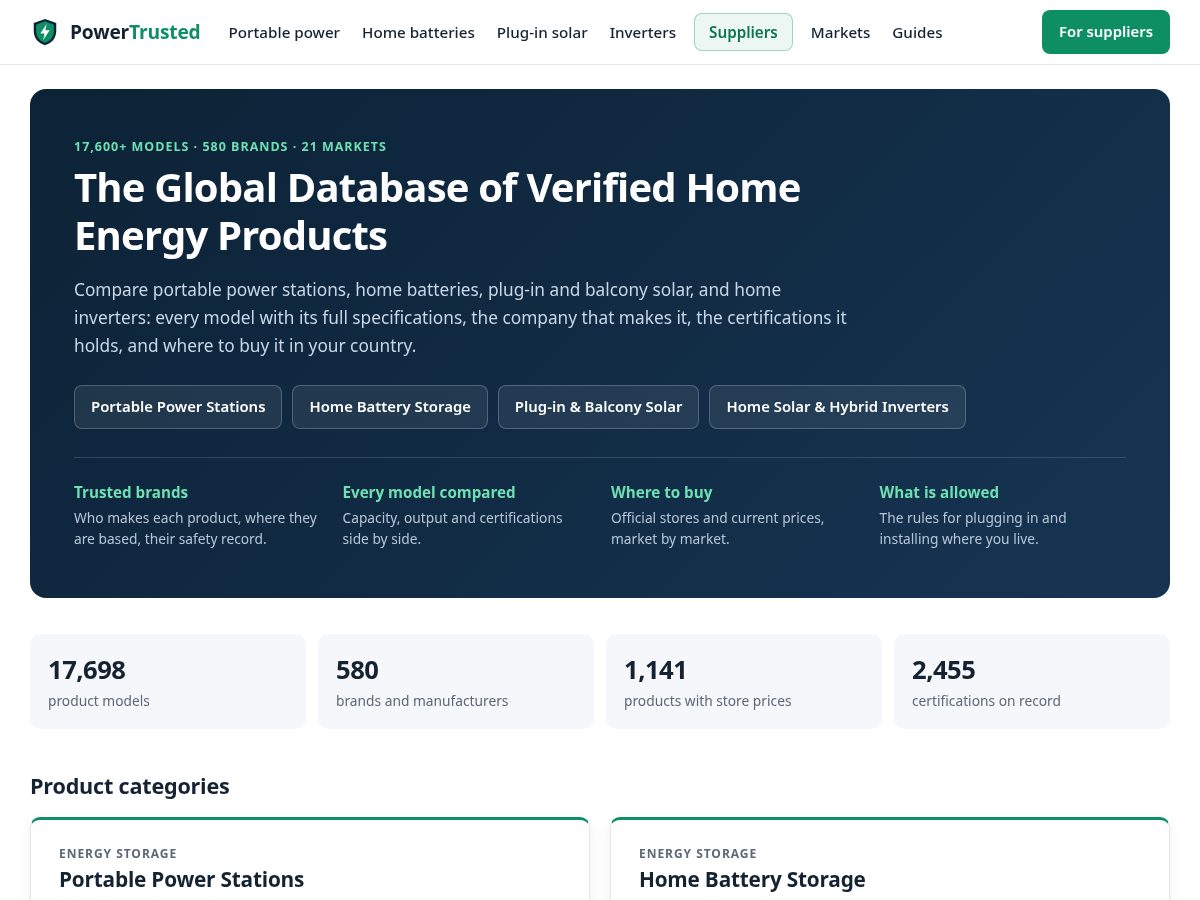
Task: Click the 2,455 certifications on record card
Action: tap(1032, 682)
